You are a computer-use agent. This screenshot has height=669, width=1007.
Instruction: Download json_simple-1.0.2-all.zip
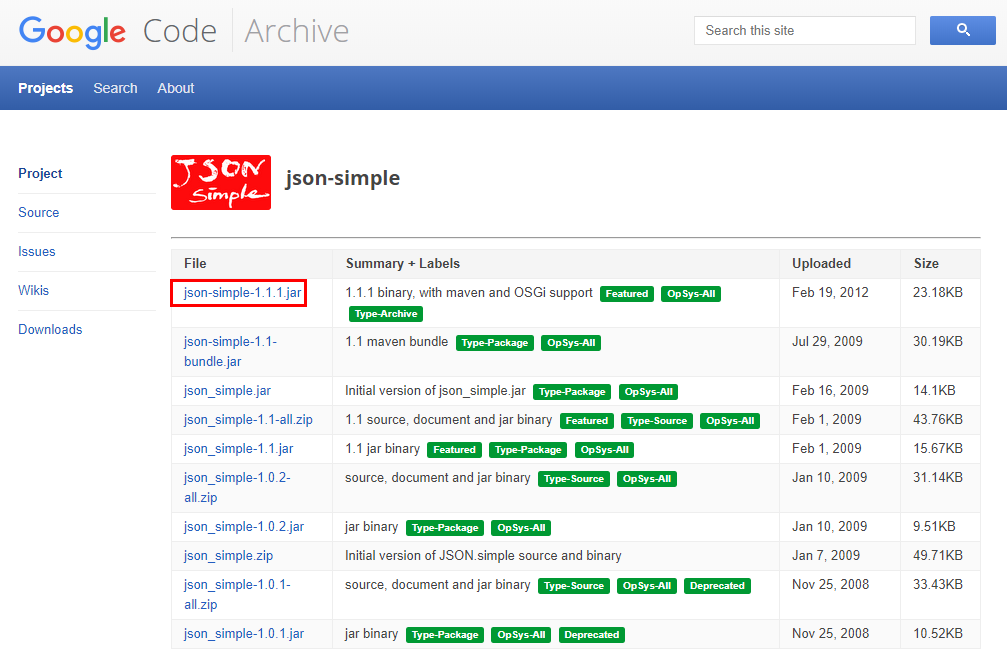coord(237,487)
